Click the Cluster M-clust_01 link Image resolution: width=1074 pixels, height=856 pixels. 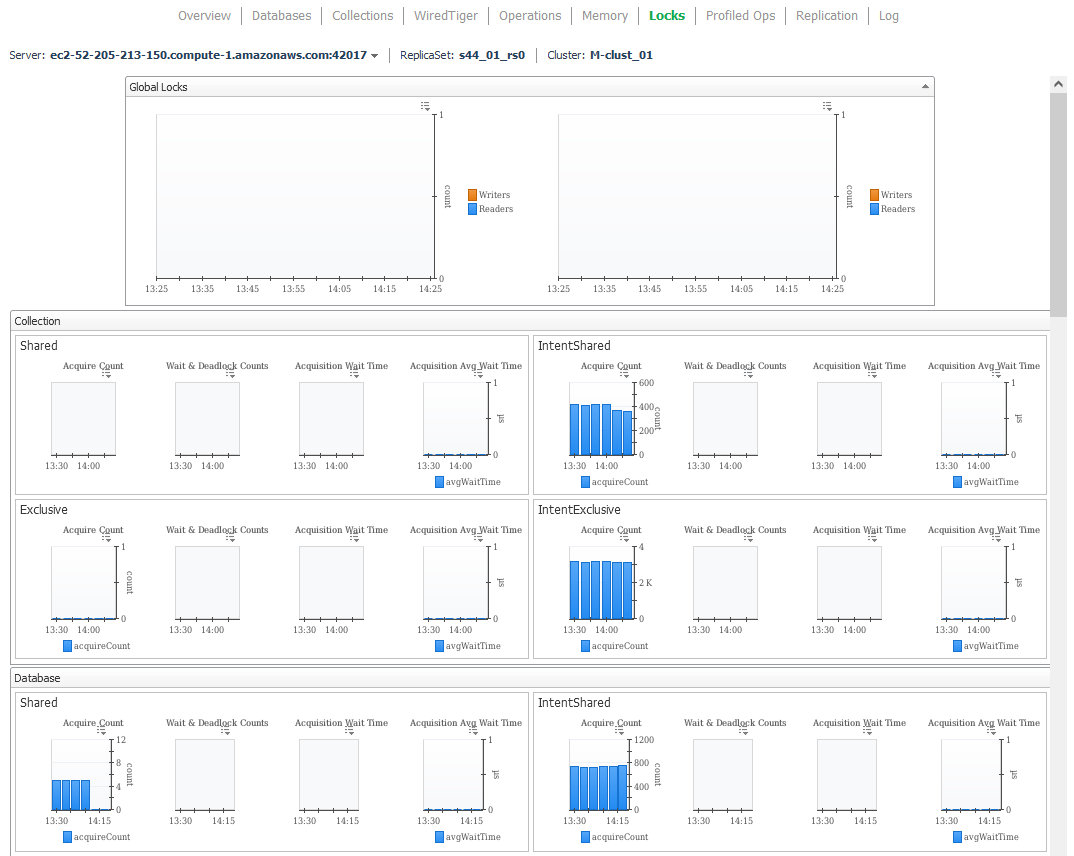[x=621, y=56]
